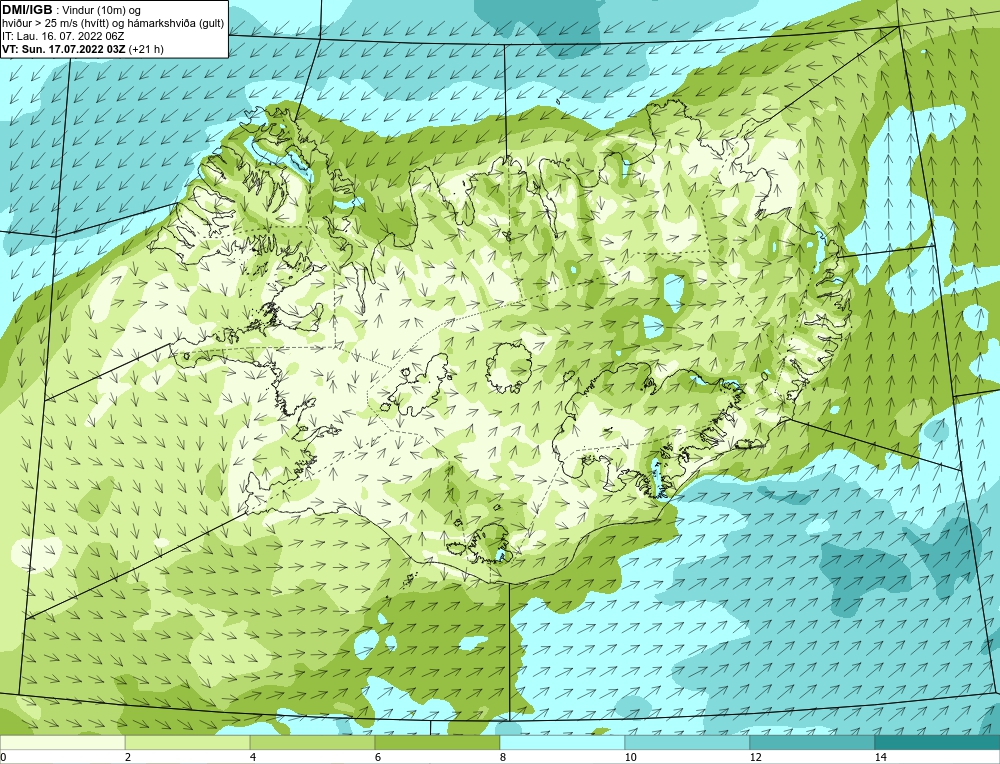Click the legend label '14'
1000x764 pixels.
coord(881,757)
